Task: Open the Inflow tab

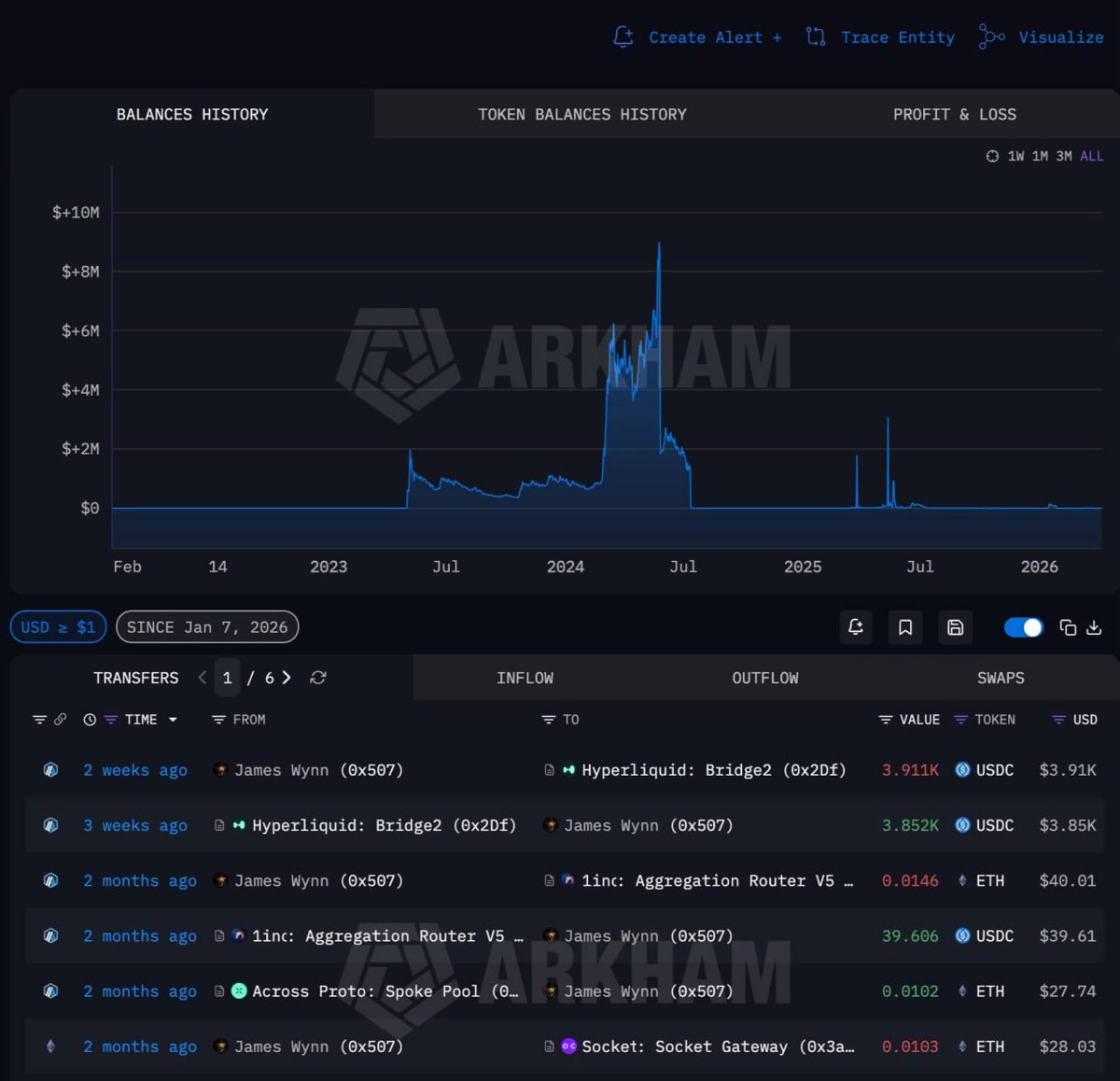Action: [525, 678]
